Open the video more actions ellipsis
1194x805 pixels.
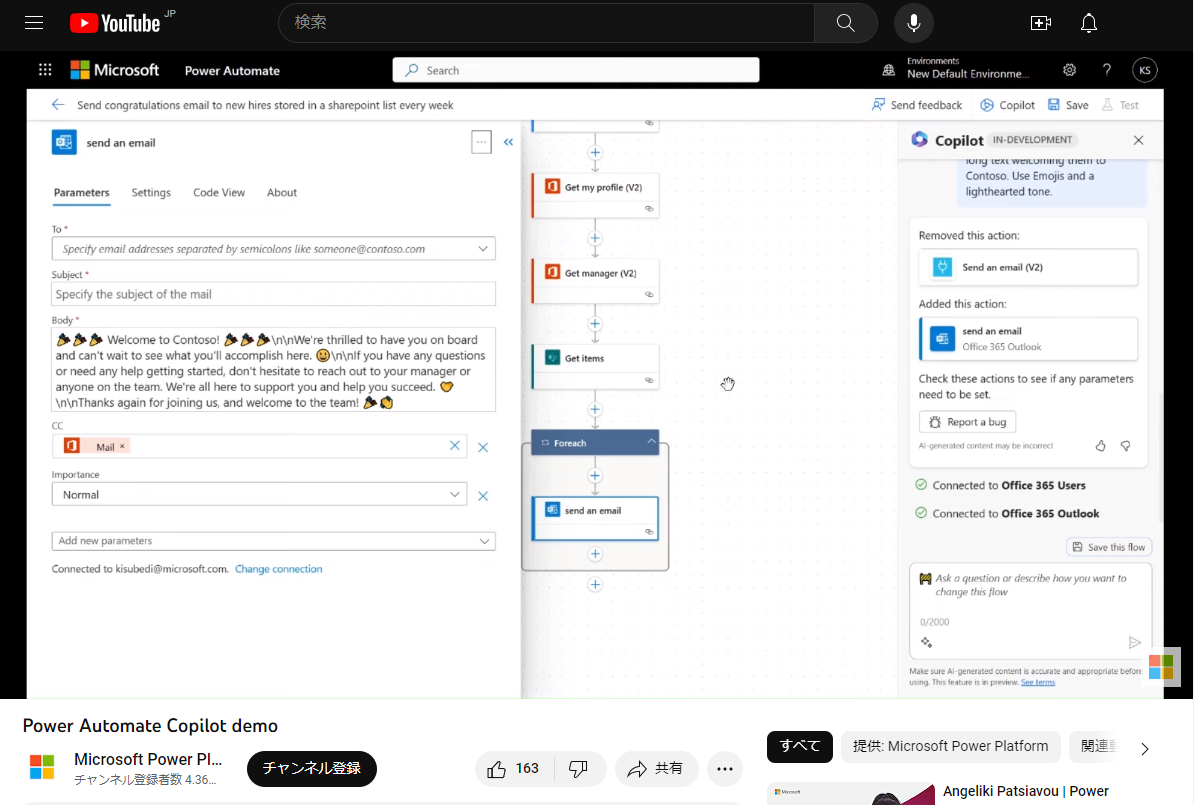coord(725,768)
